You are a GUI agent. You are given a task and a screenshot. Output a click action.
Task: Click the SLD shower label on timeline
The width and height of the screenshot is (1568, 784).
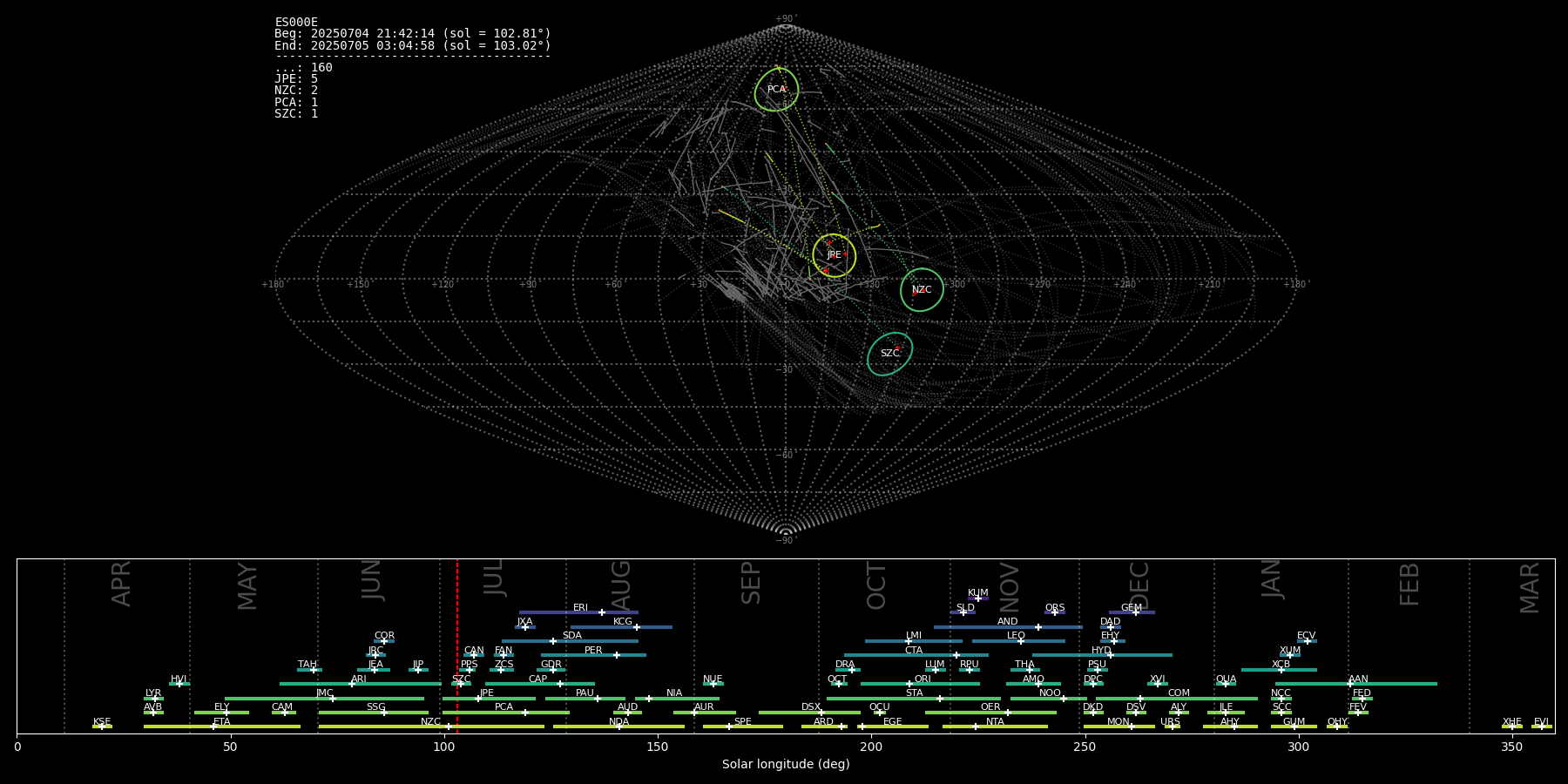(x=965, y=608)
